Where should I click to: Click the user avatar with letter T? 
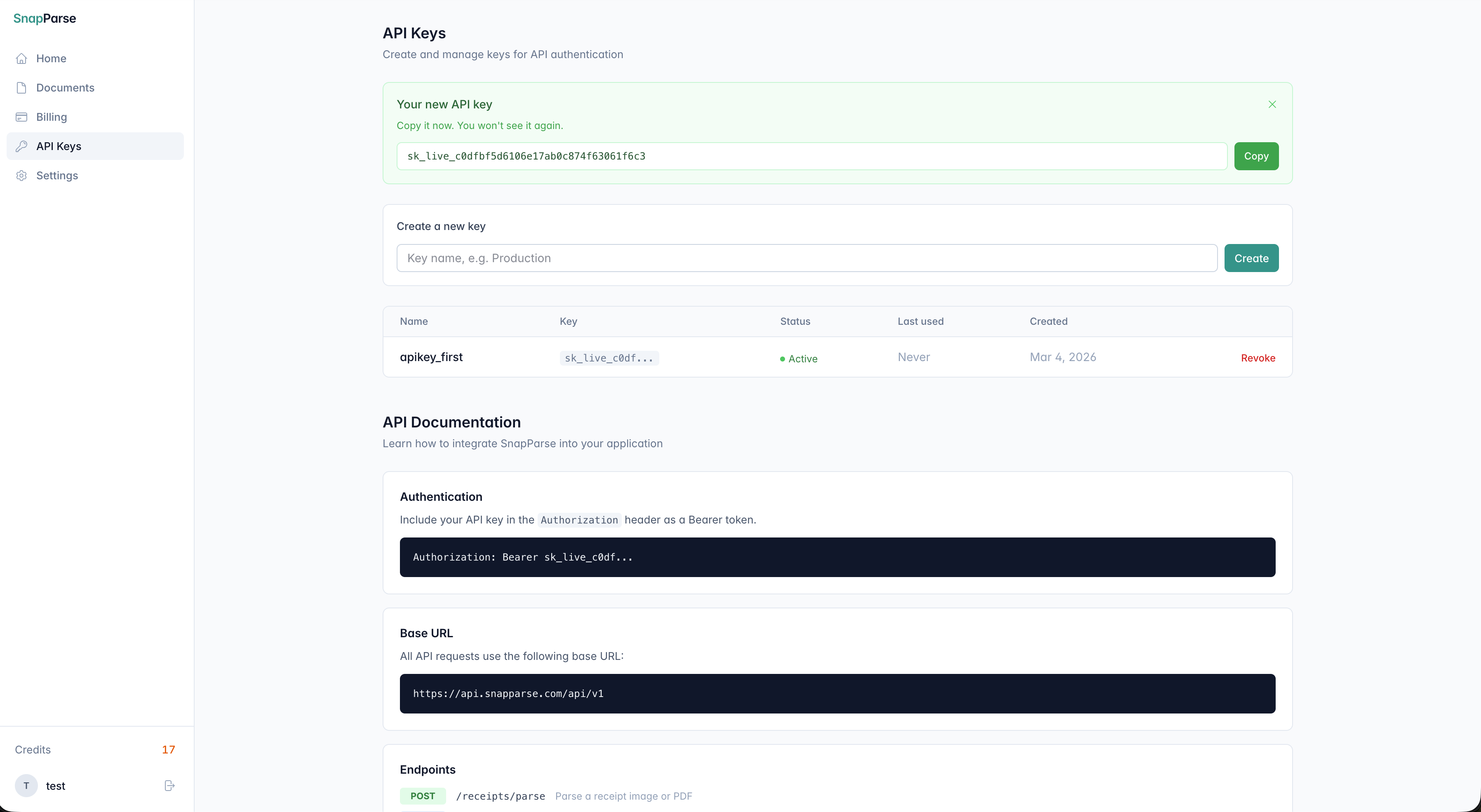click(26, 786)
